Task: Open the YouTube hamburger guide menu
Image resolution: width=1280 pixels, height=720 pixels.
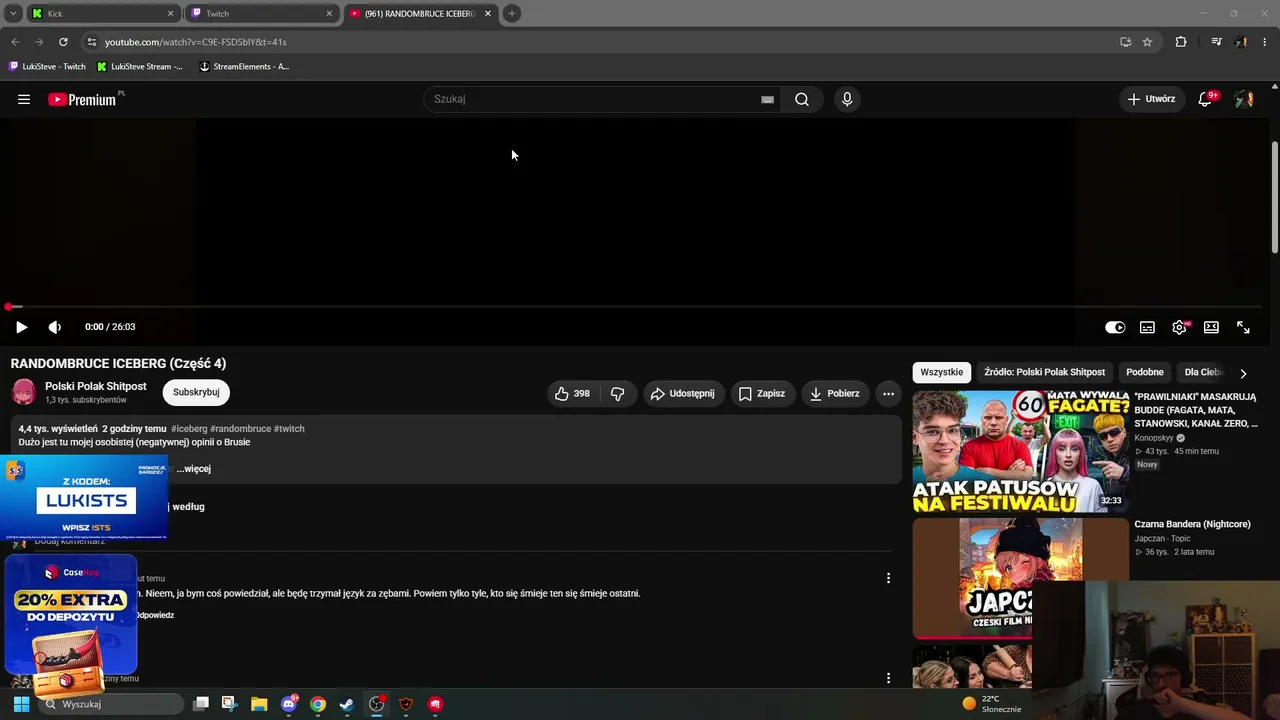Action: pos(24,99)
